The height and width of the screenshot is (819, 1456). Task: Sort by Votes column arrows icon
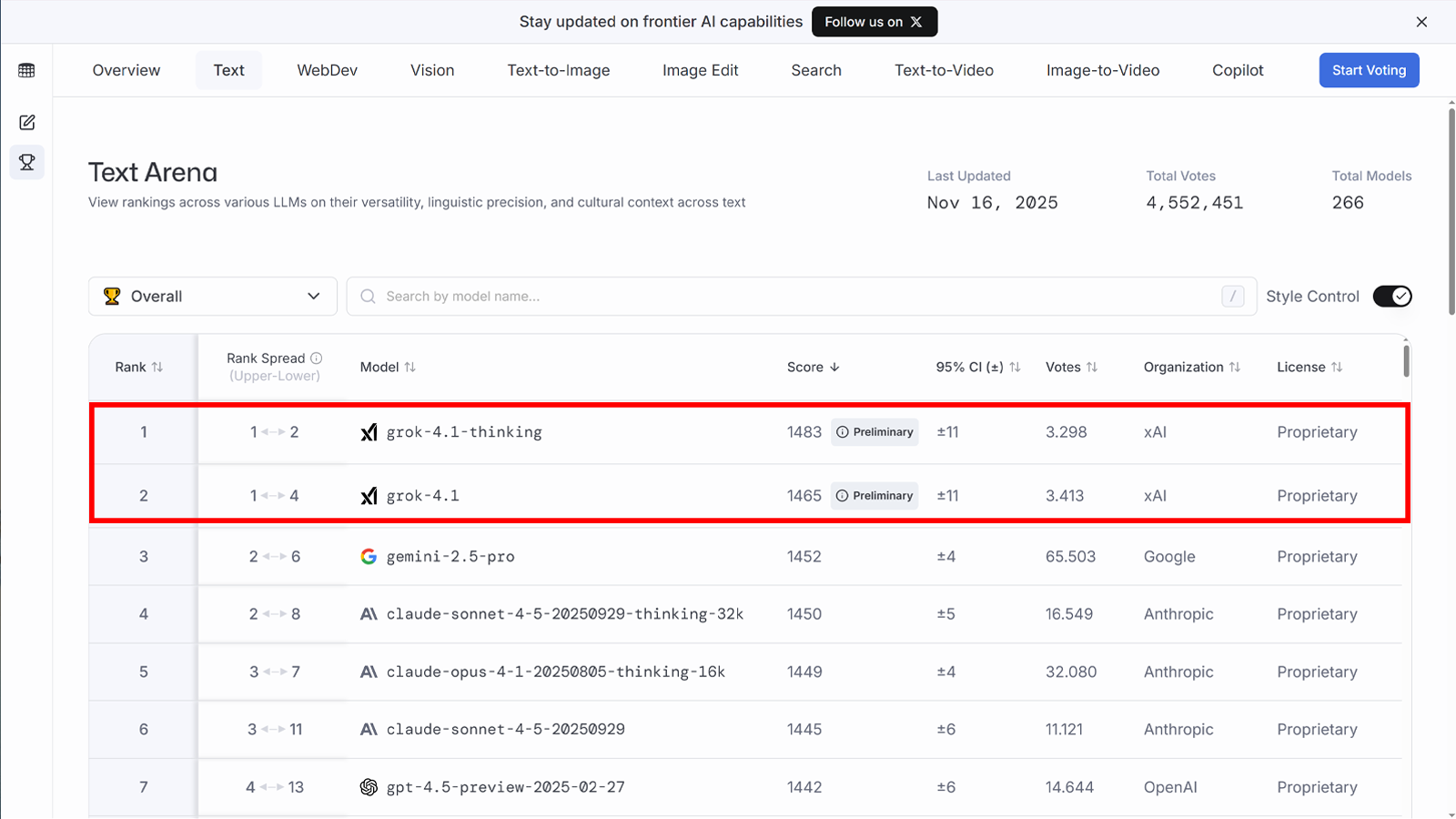click(1092, 367)
